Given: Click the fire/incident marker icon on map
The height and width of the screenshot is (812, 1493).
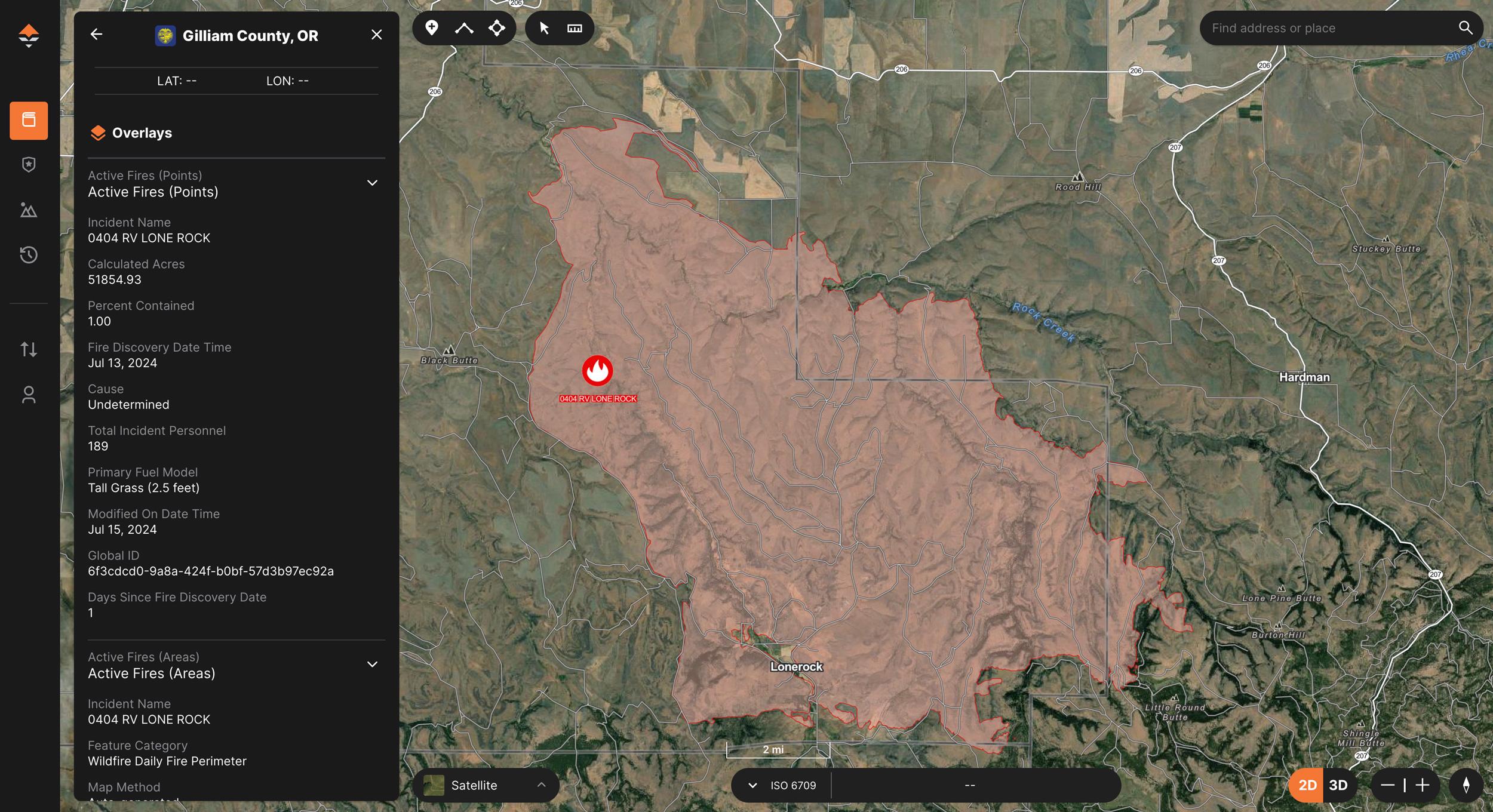Looking at the screenshot, I should click(597, 369).
